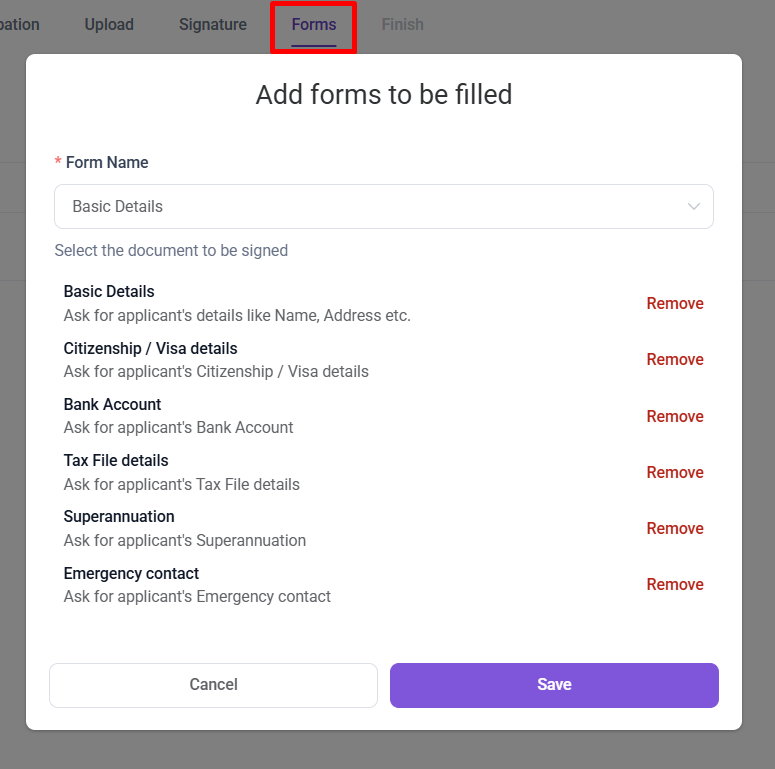Select the Basic Details list entry
Screen dimensions: 775x769
[109, 292]
